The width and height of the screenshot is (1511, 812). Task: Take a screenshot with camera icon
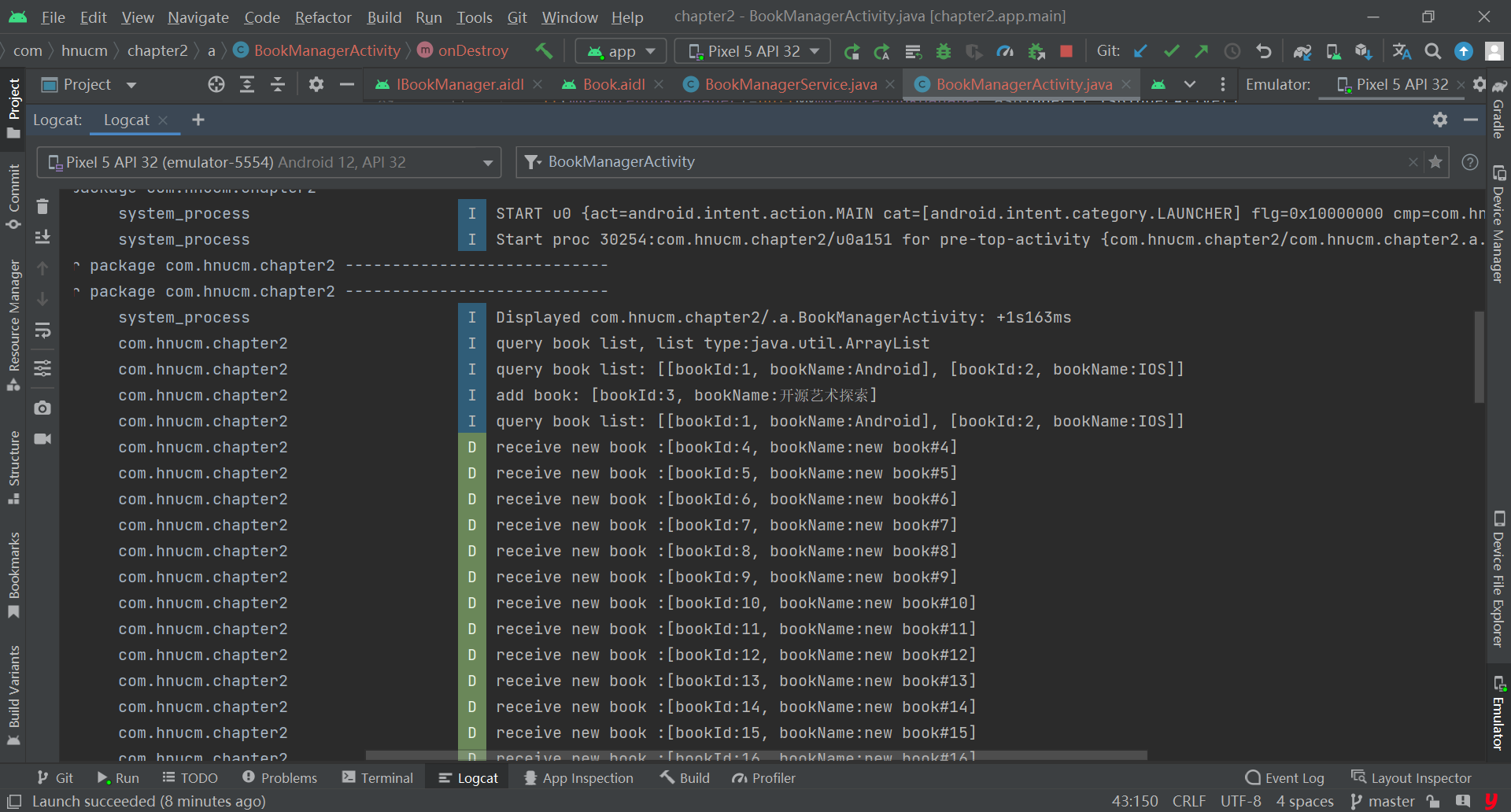pos(42,408)
